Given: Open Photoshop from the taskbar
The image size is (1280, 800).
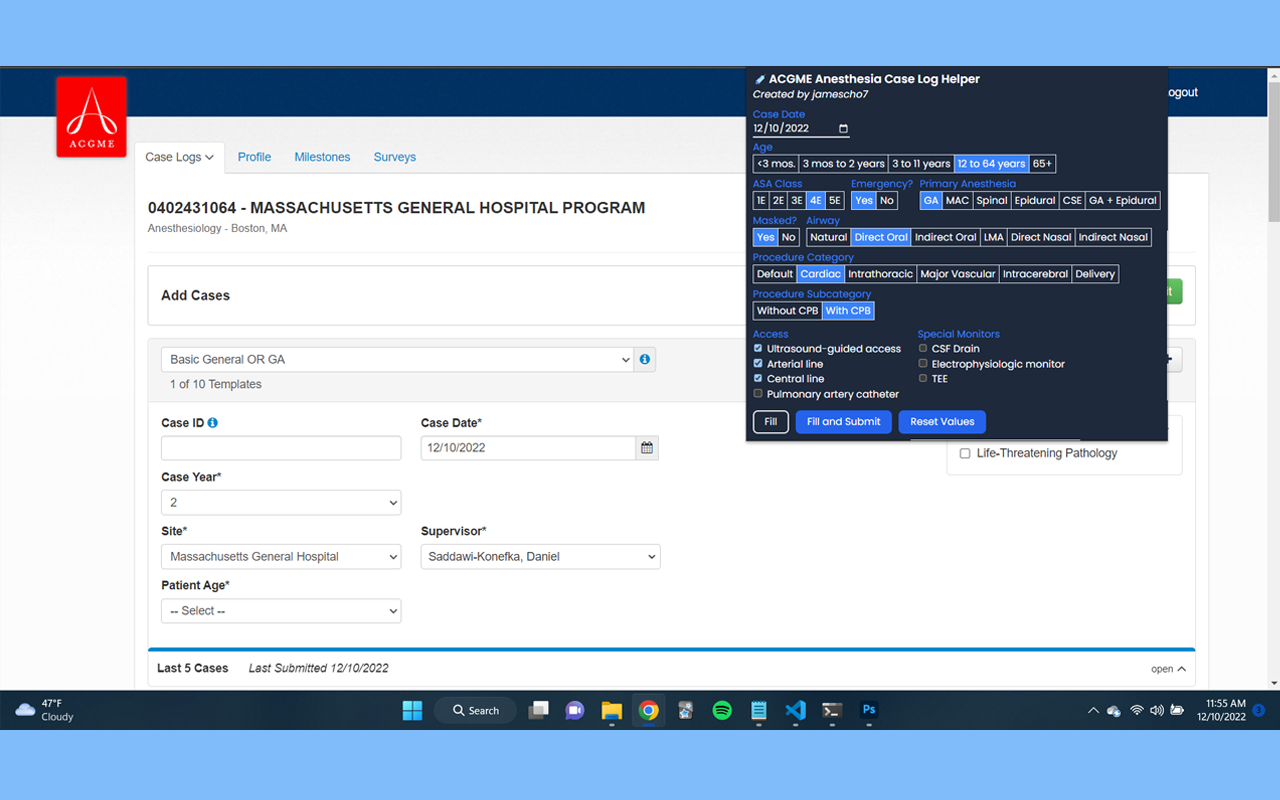Looking at the screenshot, I should [869, 710].
